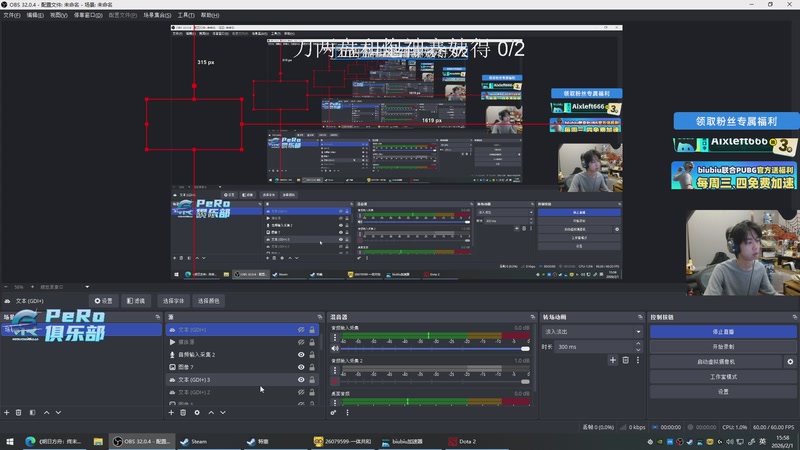Open the transition type dropdown 淡入淡出
Image resolution: width=800 pixels, height=450 pixels.
pyautogui.click(x=592, y=332)
